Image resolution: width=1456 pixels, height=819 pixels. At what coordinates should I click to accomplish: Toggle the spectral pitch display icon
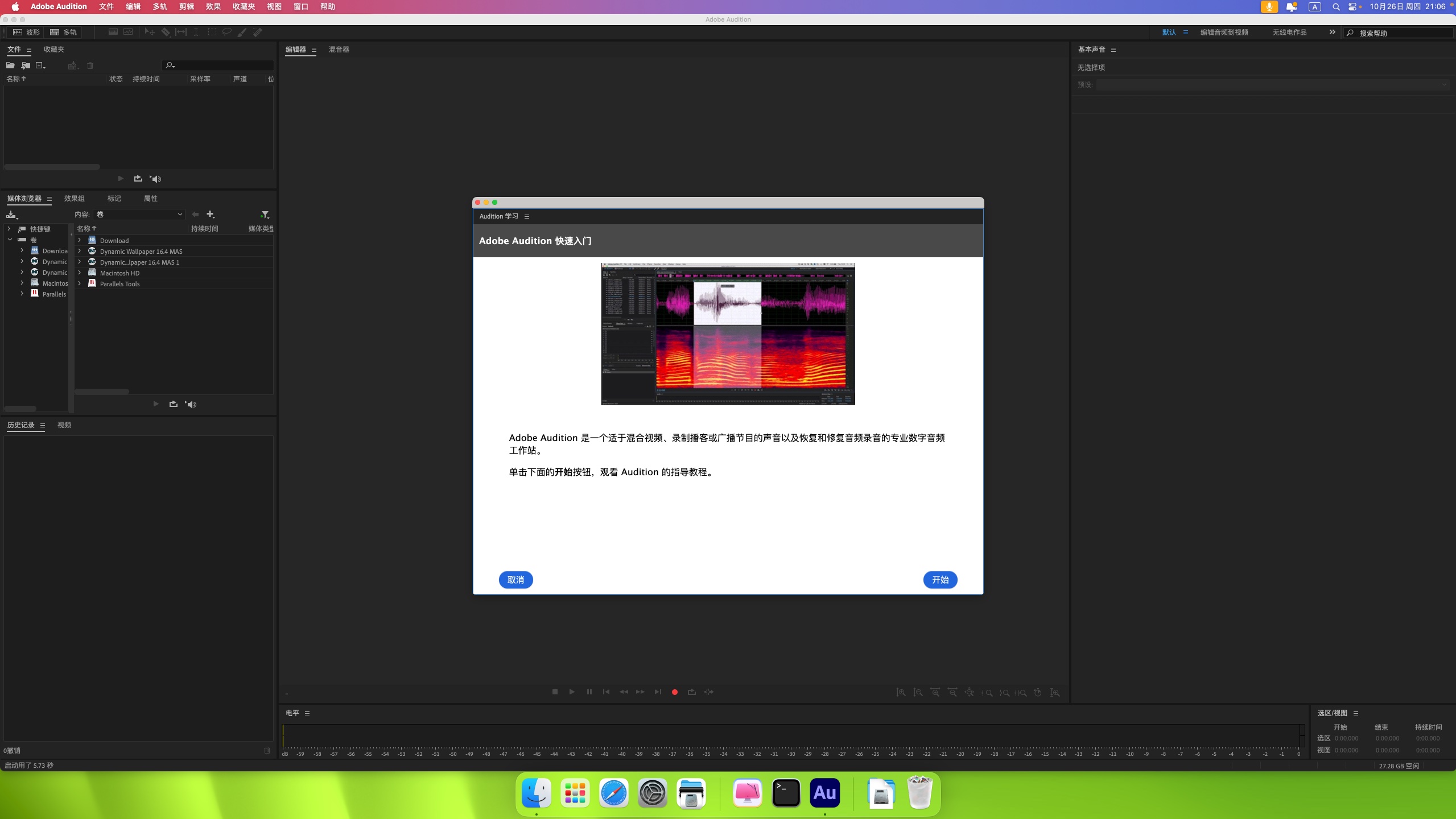tap(129, 32)
